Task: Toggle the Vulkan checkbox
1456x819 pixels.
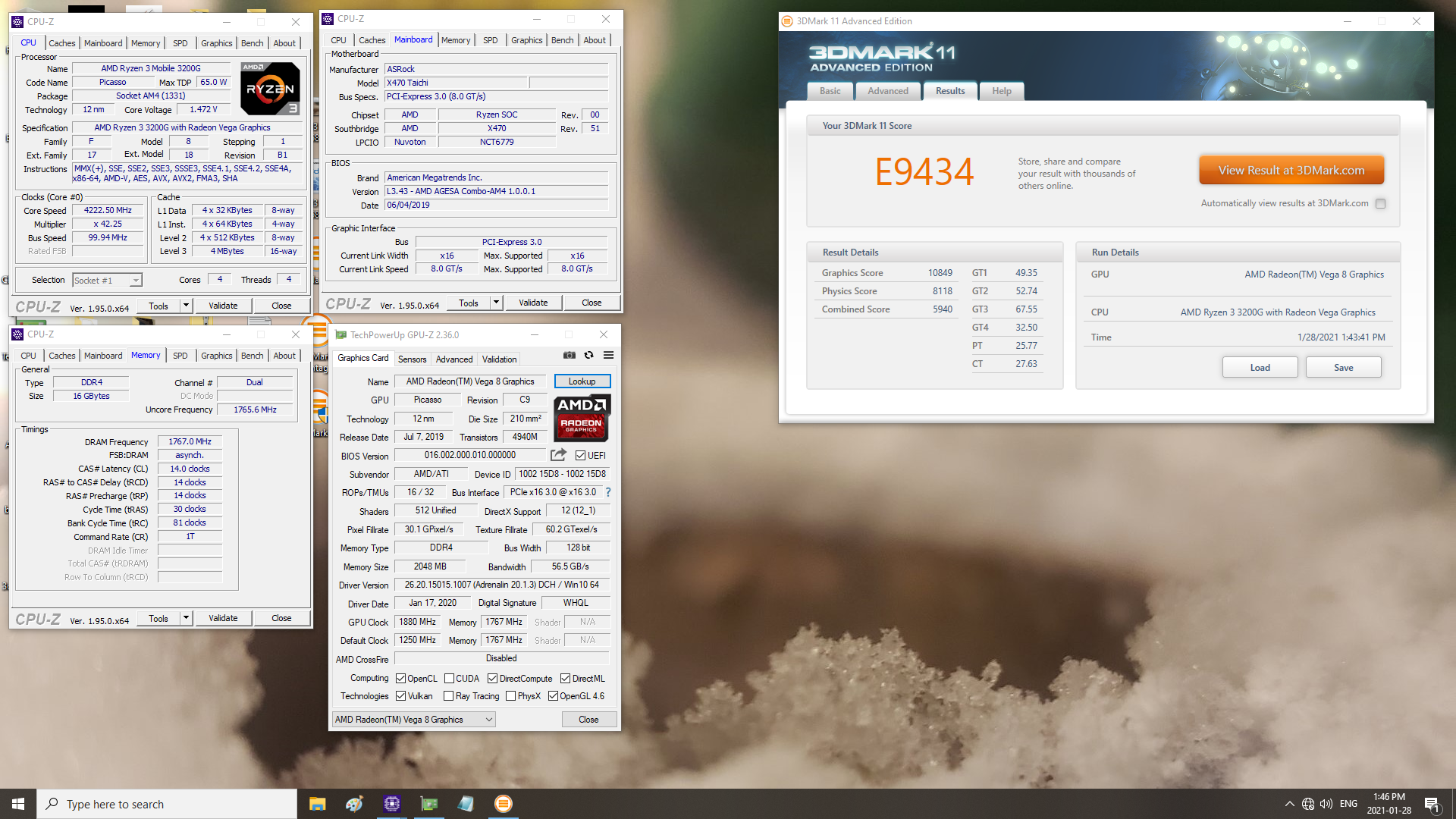Action: (400, 696)
